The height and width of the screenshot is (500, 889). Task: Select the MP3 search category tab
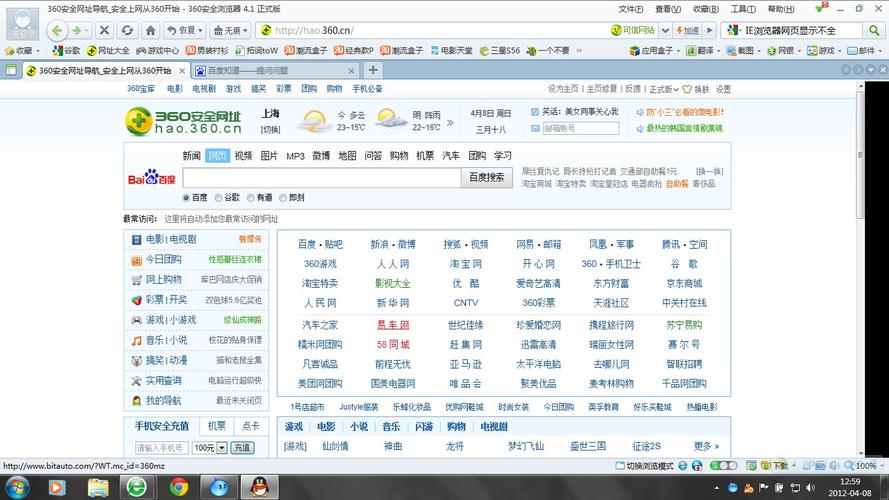point(295,155)
